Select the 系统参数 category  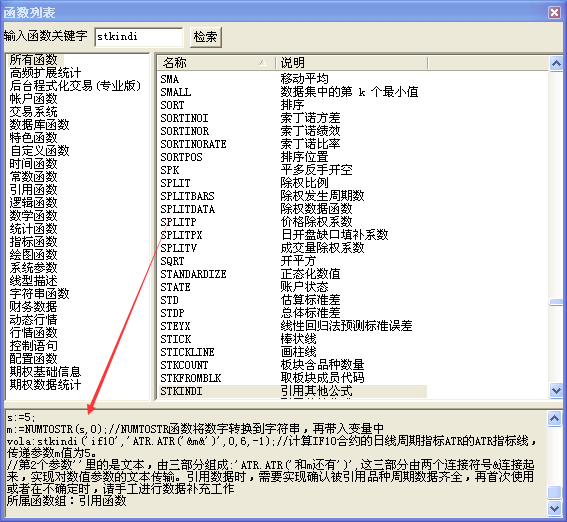pyautogui.click(x=34, y=268)
